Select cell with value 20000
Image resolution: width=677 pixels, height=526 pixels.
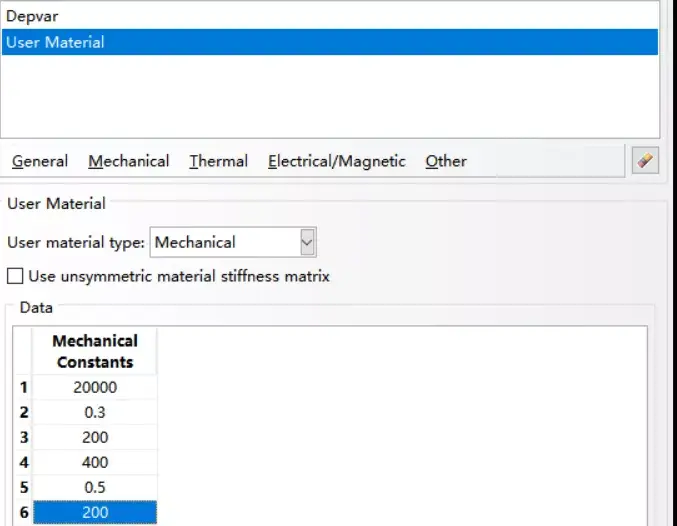point(95,387)
